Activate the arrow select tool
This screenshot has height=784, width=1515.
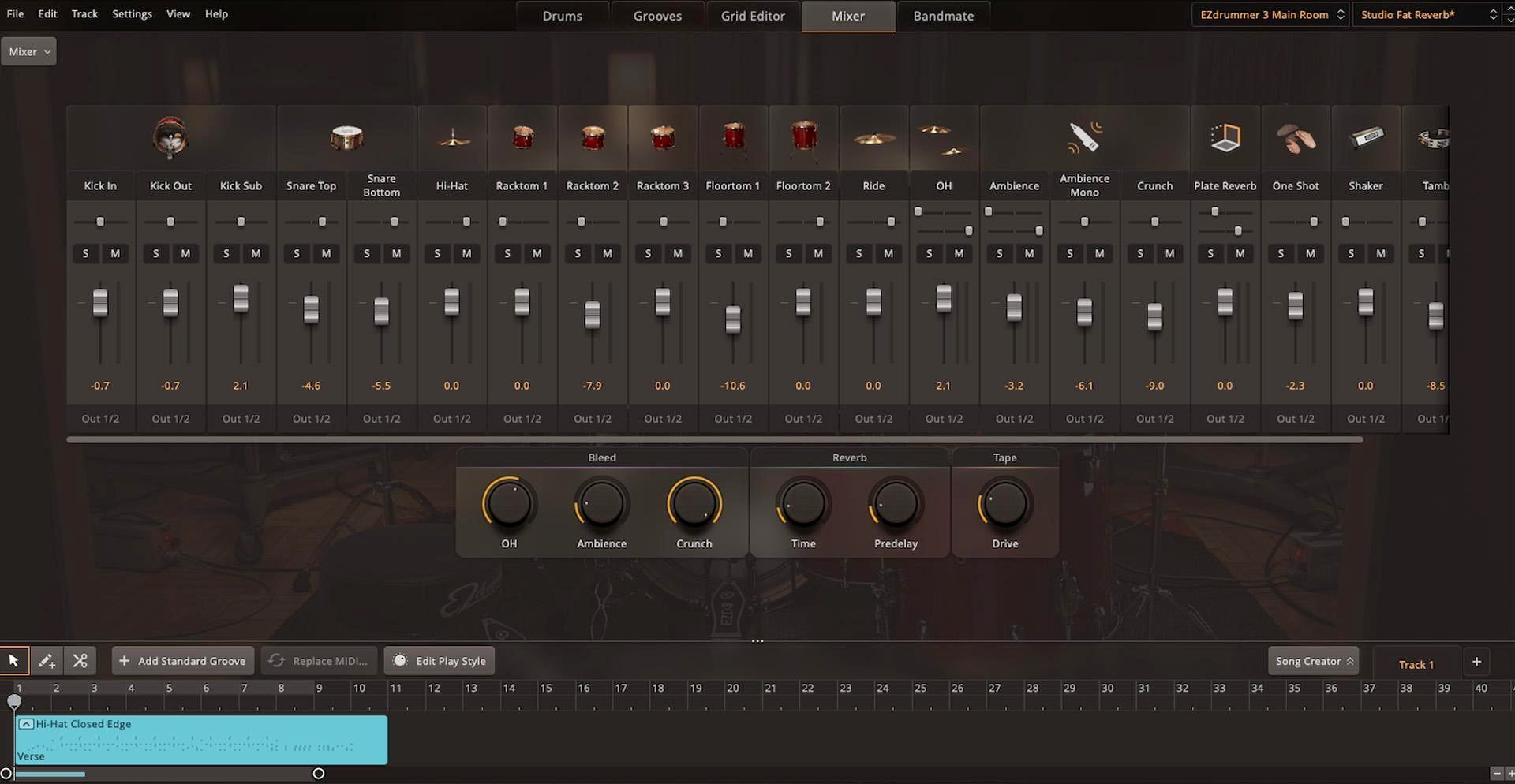click(14, 661)
